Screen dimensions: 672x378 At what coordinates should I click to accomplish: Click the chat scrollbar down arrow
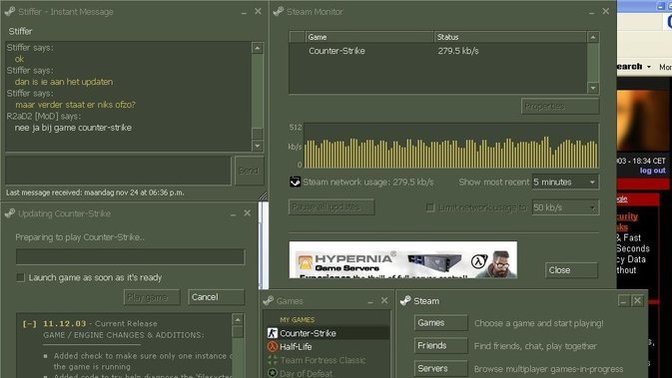[257, 146]
